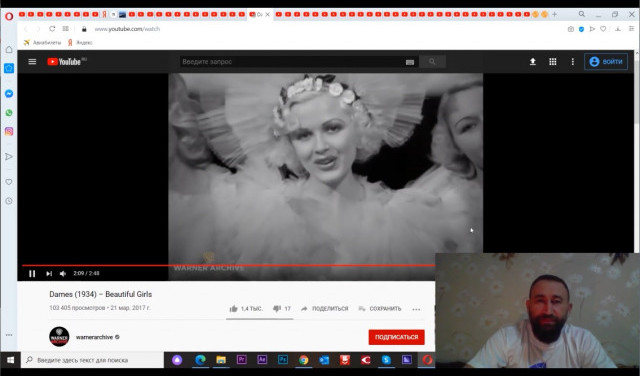Open the Windows Start menu

(11, 360)
